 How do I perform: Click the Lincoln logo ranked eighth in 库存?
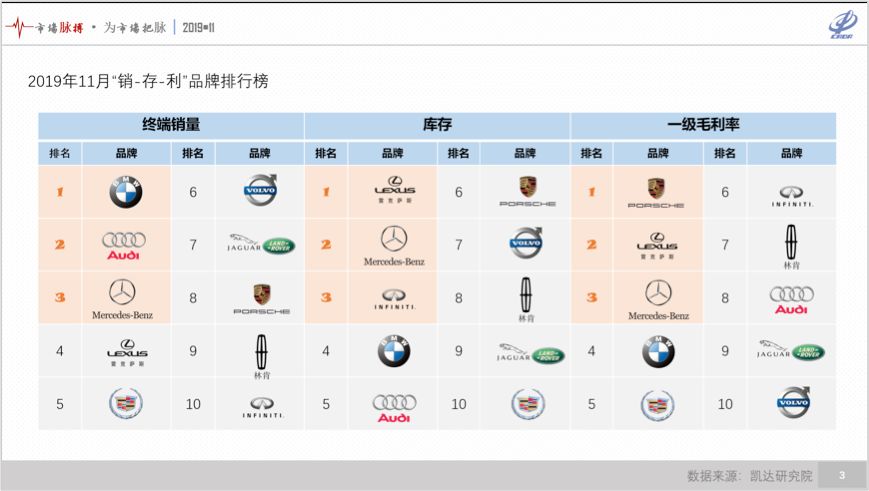525,298
